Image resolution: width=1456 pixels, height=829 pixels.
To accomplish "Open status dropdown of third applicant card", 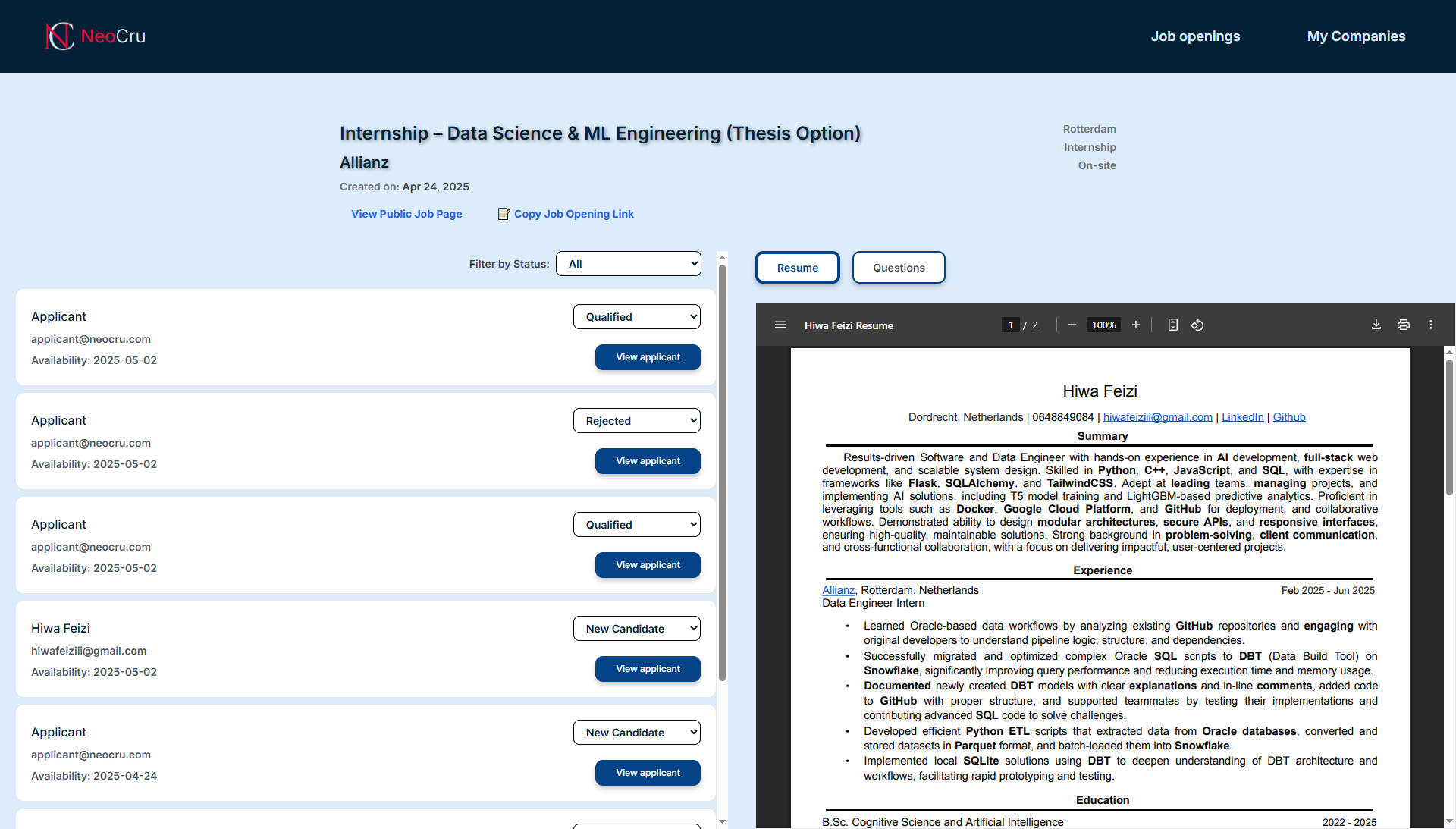I will pyautogui.click(x=637, y=525).
